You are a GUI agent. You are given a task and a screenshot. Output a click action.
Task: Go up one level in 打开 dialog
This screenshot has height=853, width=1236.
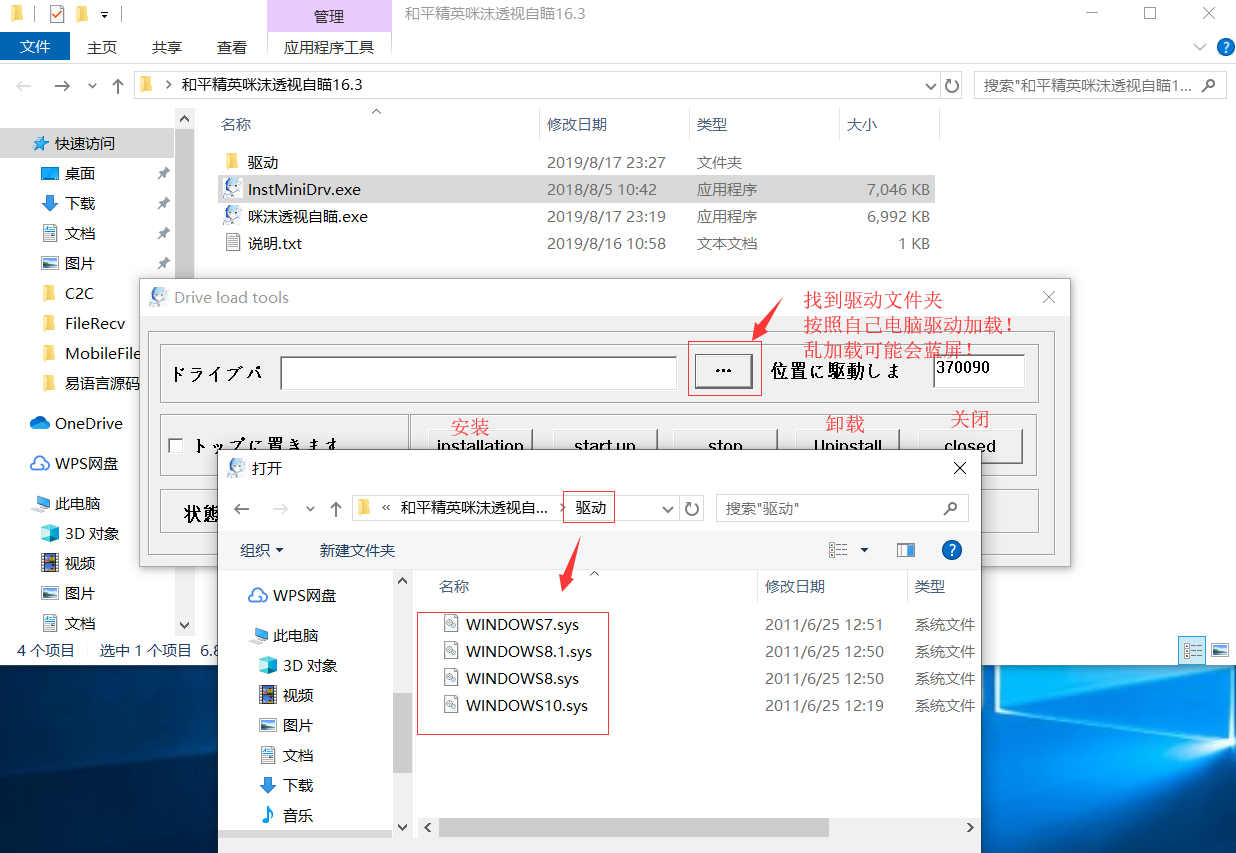pos(336,509)
